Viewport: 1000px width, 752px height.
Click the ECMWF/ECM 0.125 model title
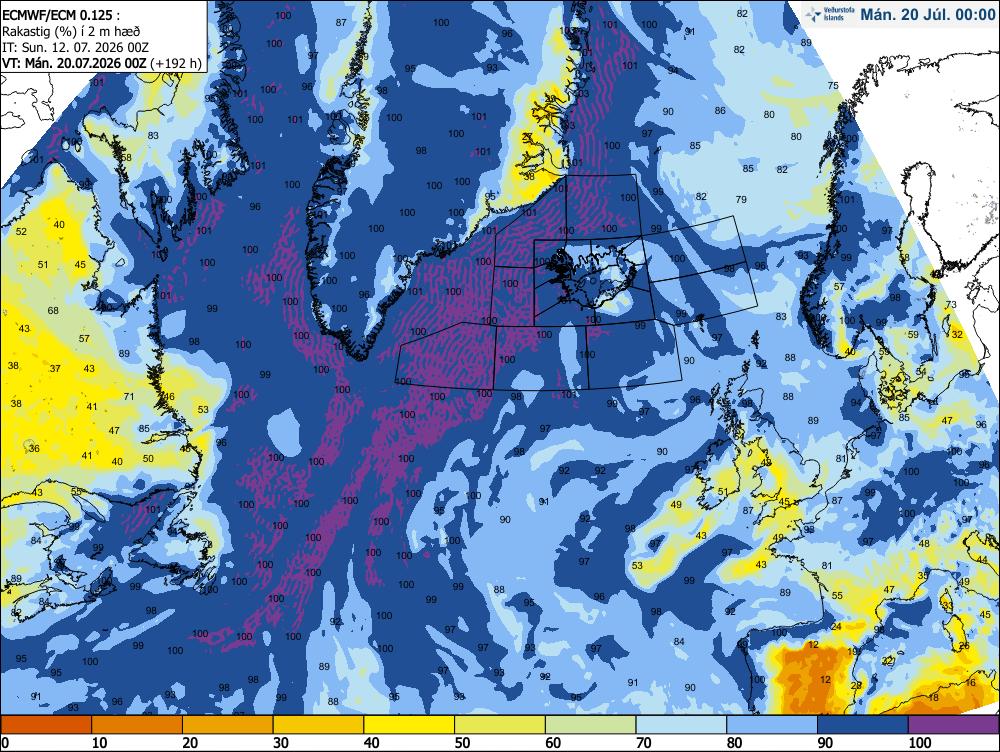click(x=61, y=15)
